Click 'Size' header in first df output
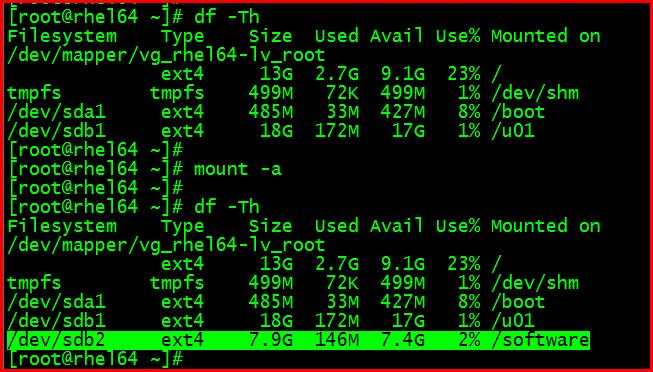Viewport: 653px width, 372px height. (x=271, y=36)
